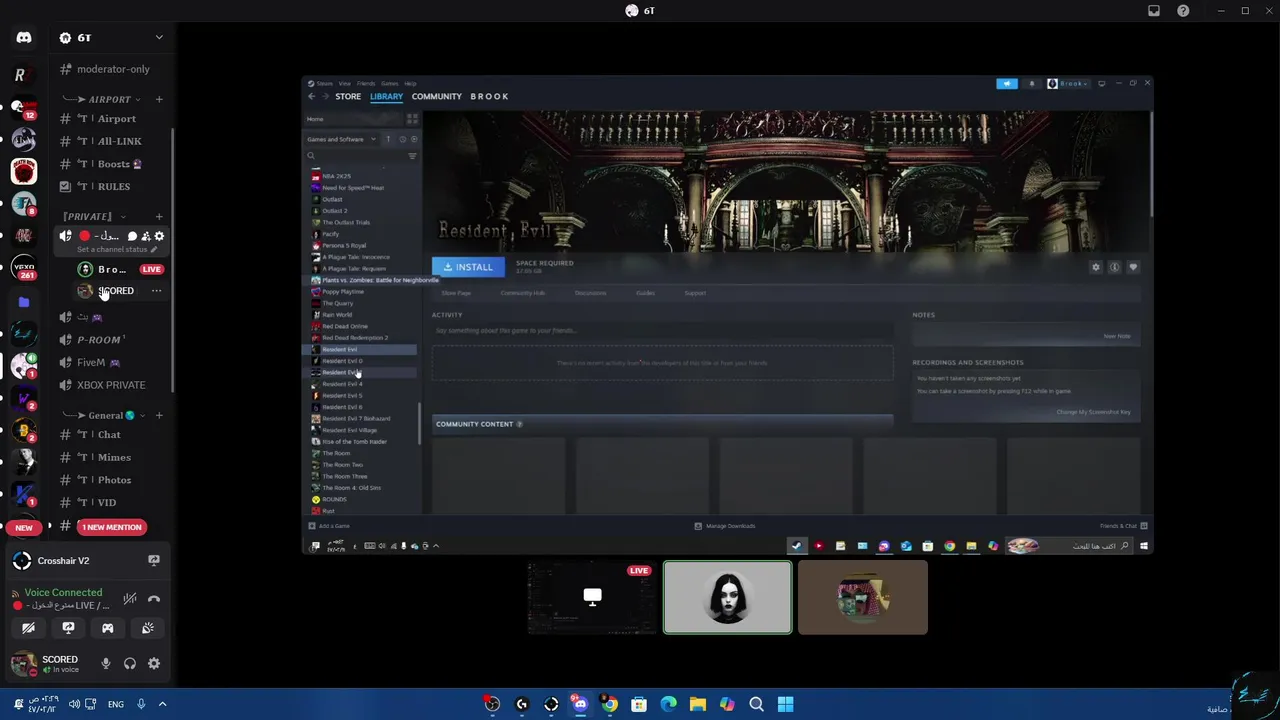Show hidden system tray icons chevron
Screen dimensions: 1280x720
coord(162,704)
